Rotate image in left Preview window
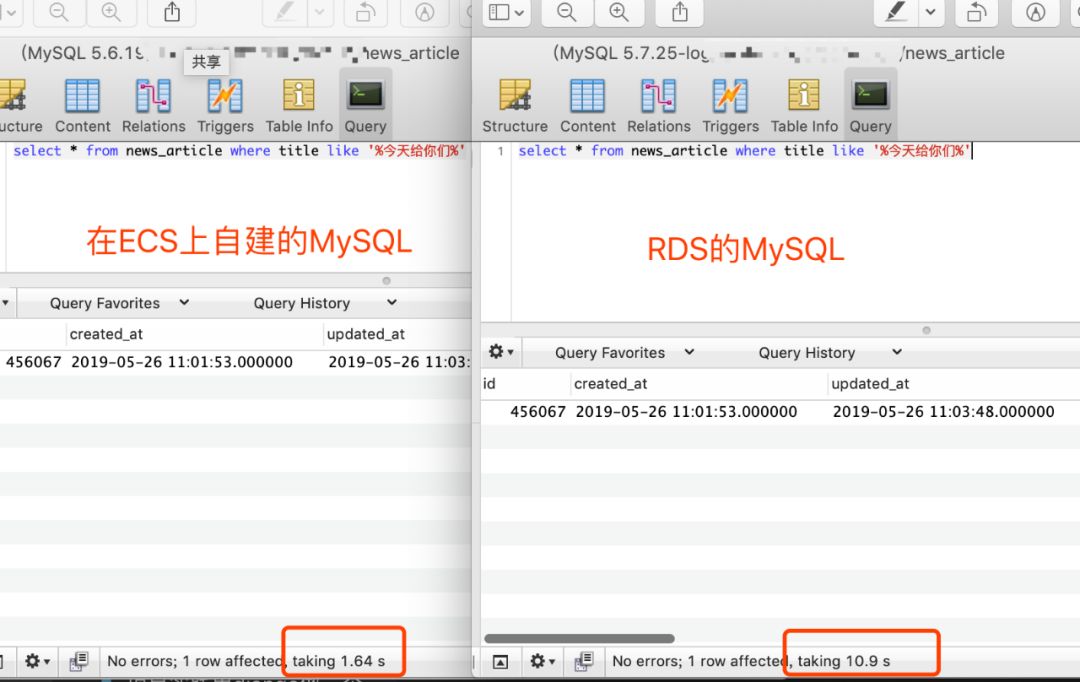This screenshot has height=682, width=1080. click(365, 12)
